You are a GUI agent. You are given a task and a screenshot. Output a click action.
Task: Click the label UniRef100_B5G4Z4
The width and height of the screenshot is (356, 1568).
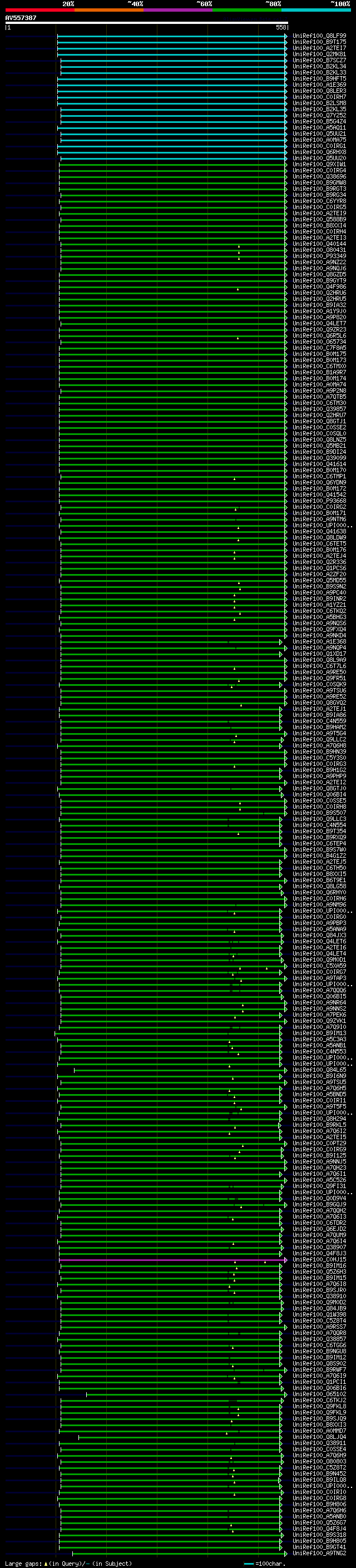coord(319,121)
